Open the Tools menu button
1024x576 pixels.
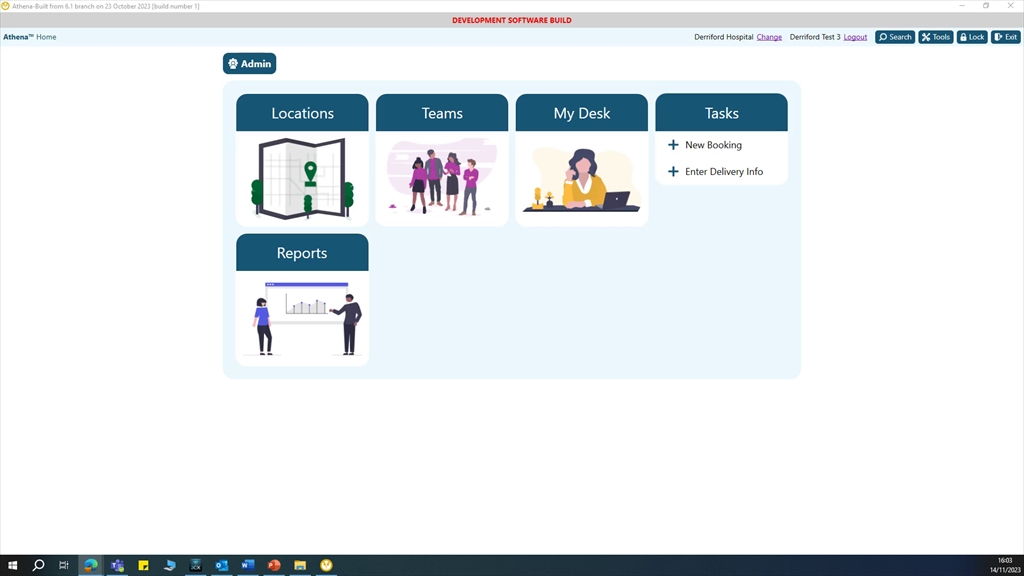[x=936, y=37]
